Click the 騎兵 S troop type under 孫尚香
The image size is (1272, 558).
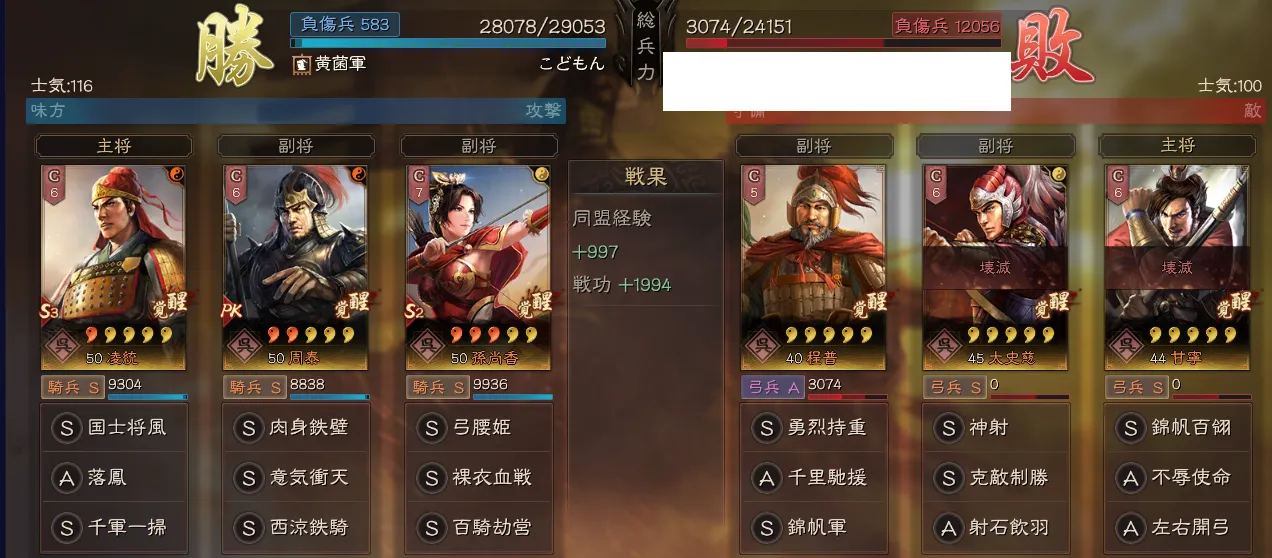[437, 386]
